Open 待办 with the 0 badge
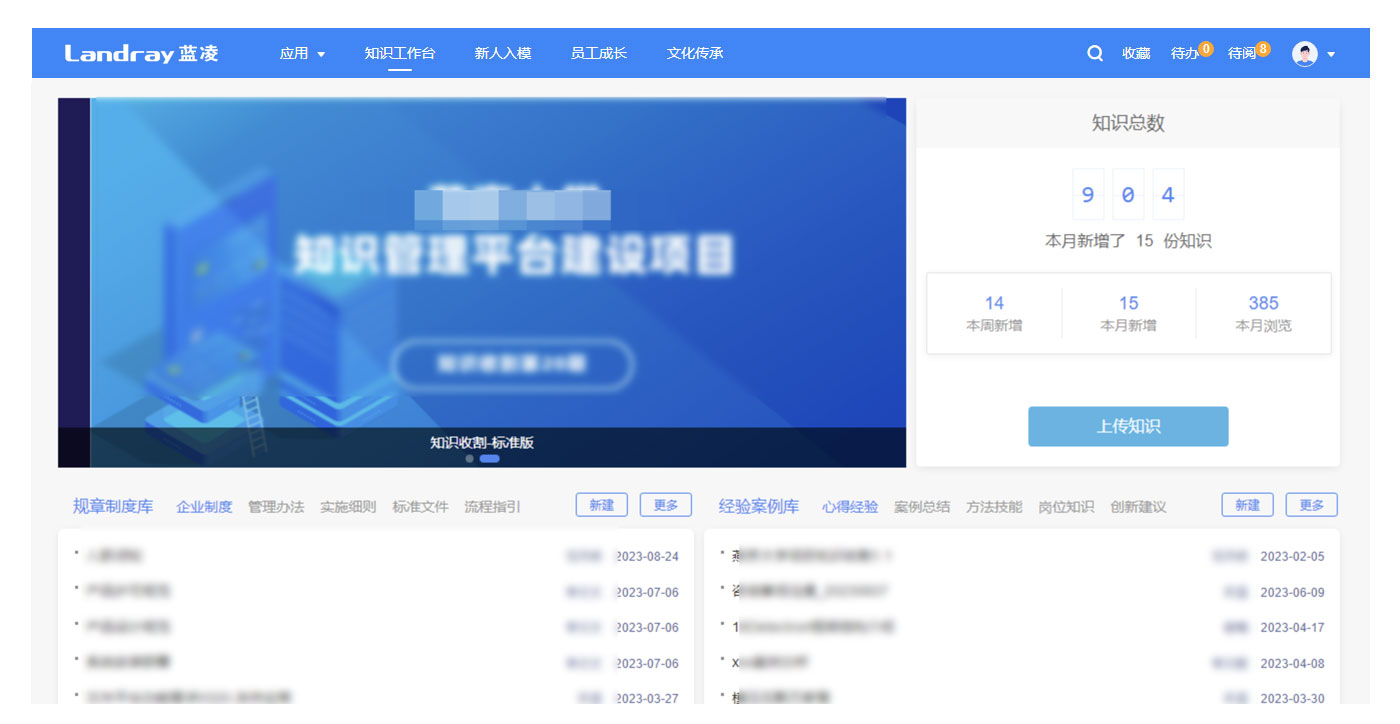 click(x=1185, y=54)
